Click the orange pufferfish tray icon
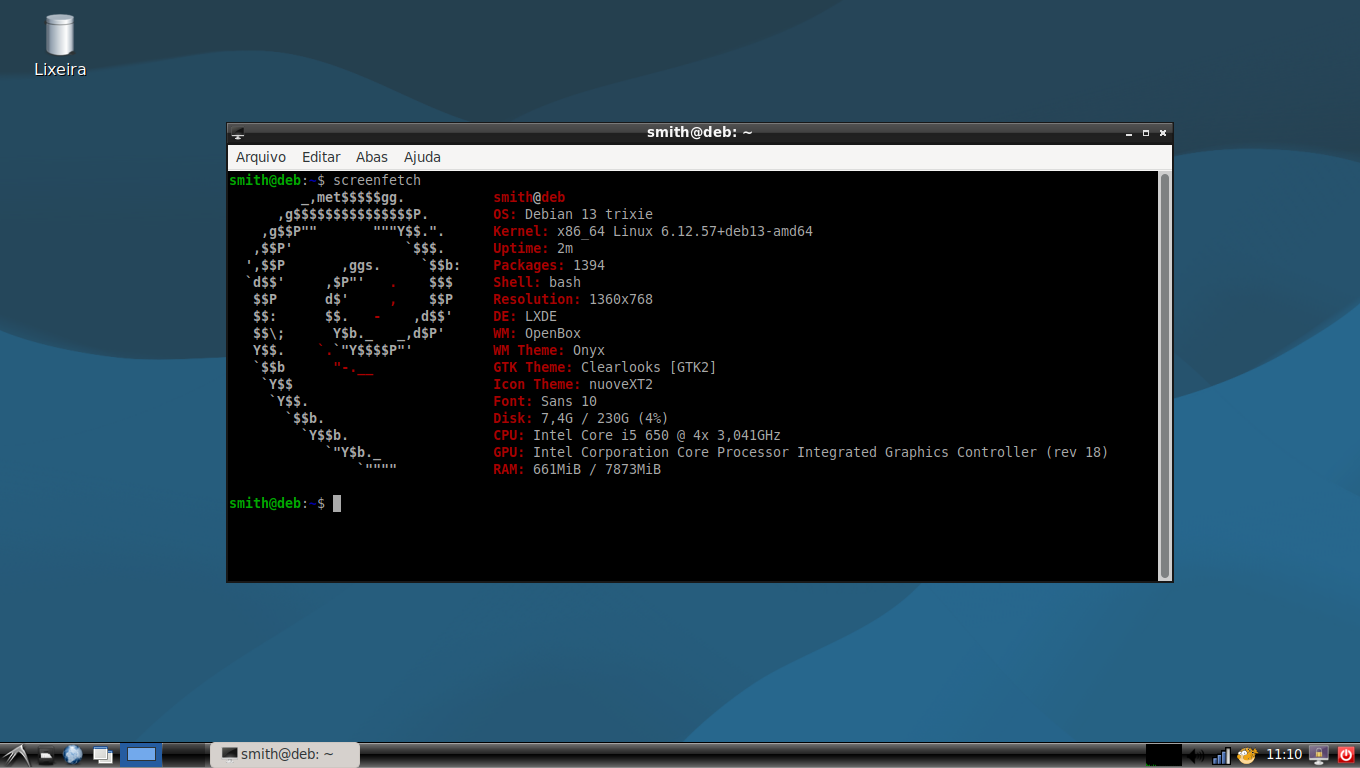 pyautogui.click(x=1246, y=755)
